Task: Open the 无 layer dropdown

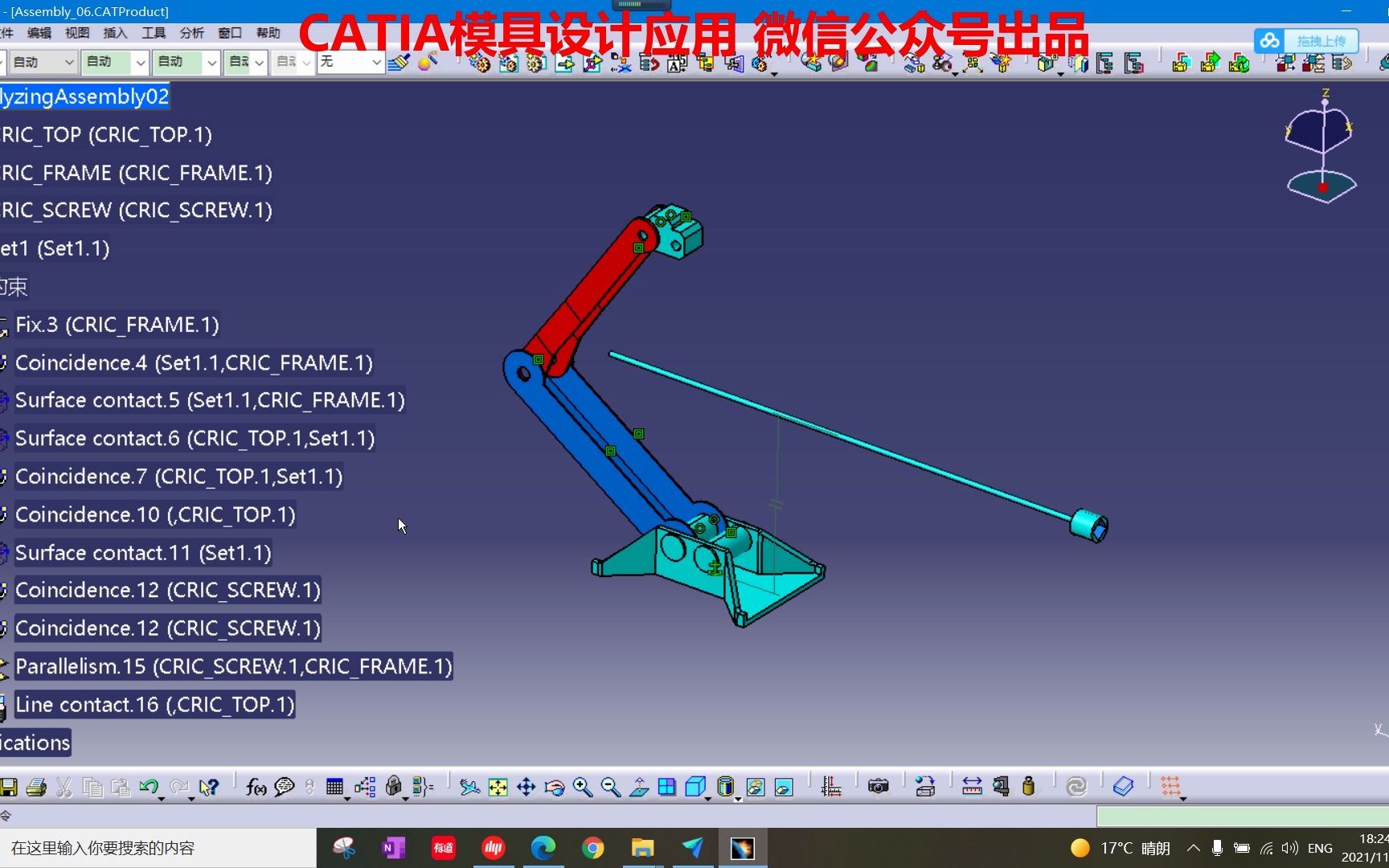Action: (x=350, y=62)
